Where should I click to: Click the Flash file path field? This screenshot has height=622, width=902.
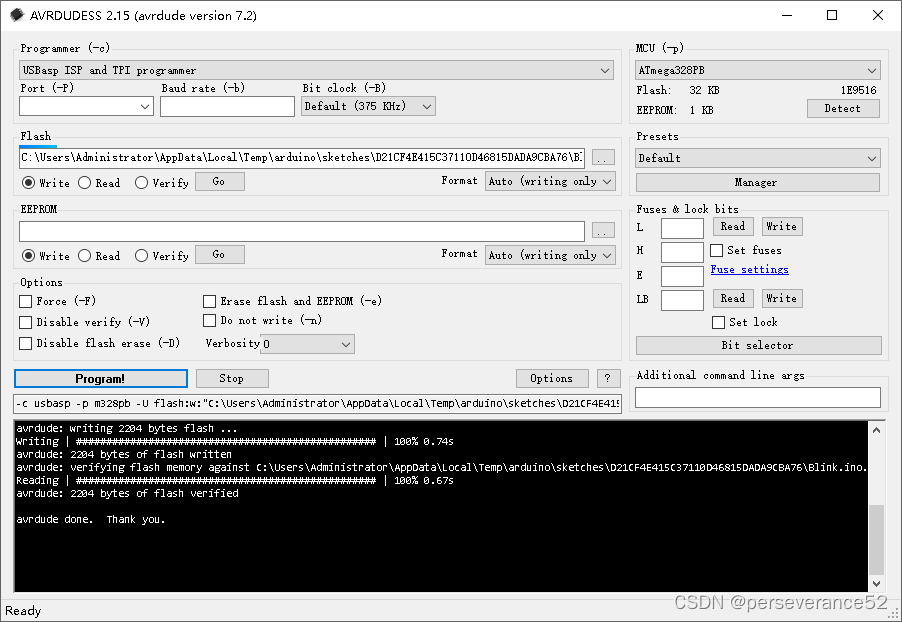coord(302,158)
